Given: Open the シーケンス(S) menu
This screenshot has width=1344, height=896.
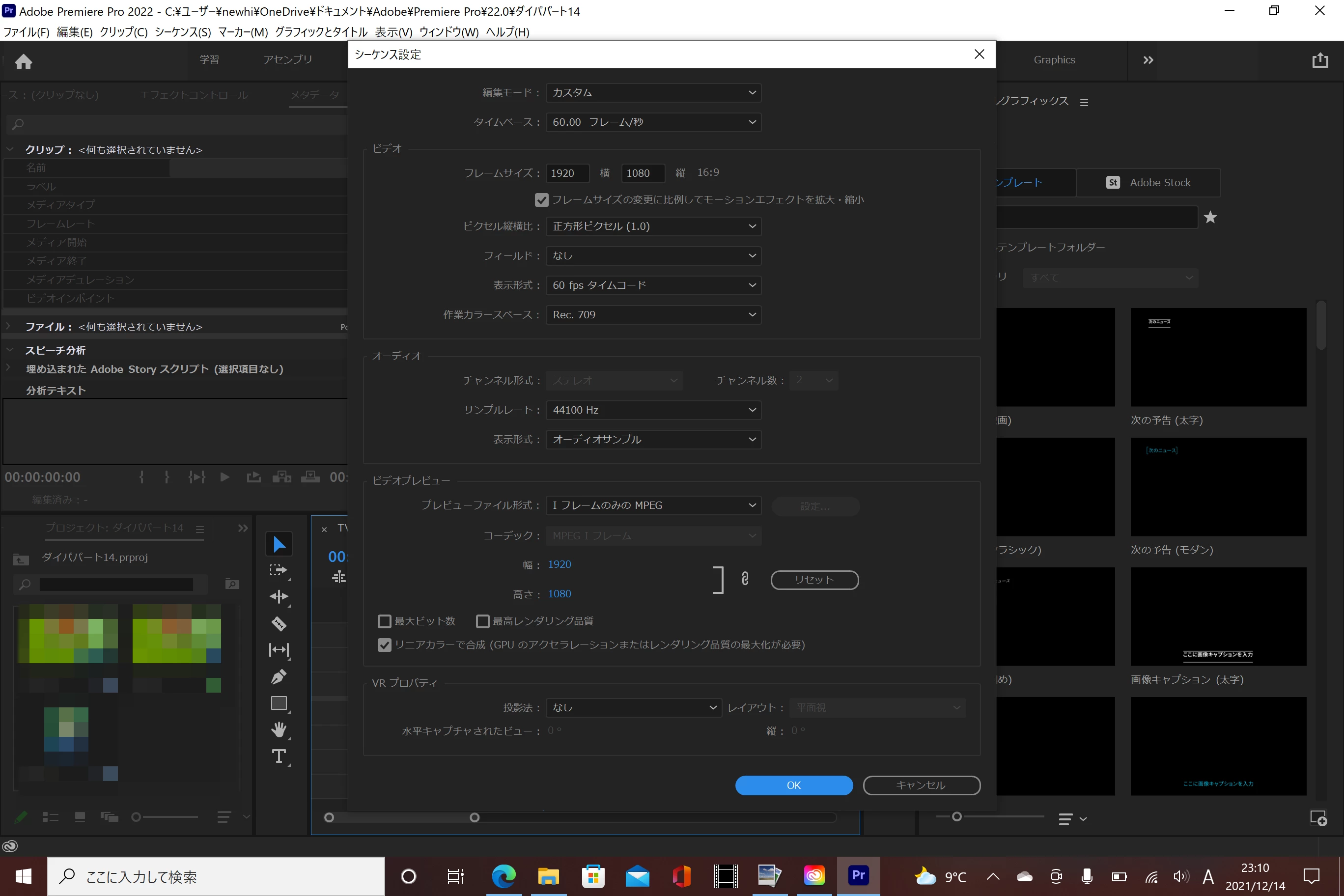Looking at the screenshot, I should tap(183, 32).
